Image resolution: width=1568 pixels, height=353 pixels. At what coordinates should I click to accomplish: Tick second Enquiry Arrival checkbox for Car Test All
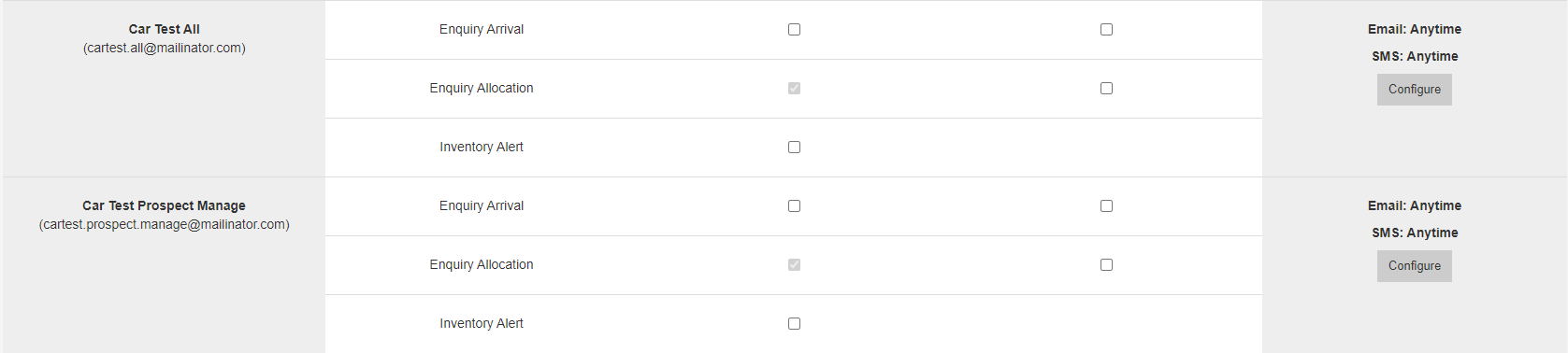[1106, 30]
